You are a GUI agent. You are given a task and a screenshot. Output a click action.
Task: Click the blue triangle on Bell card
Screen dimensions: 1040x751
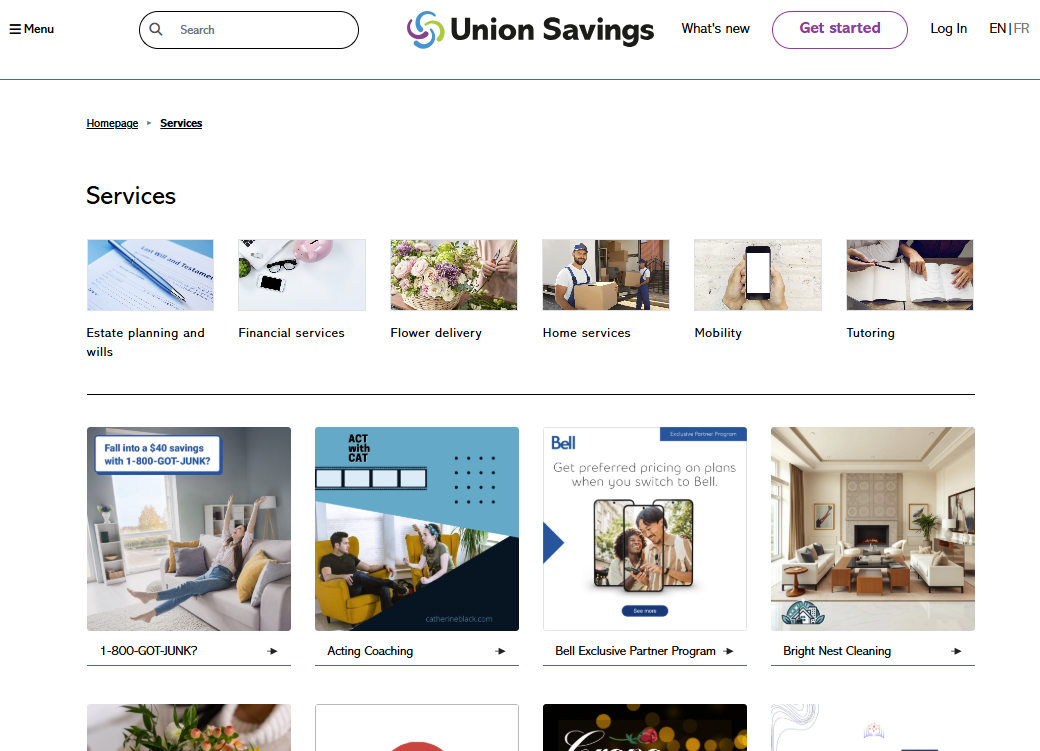pyautogui.click(x=553, y=543)
